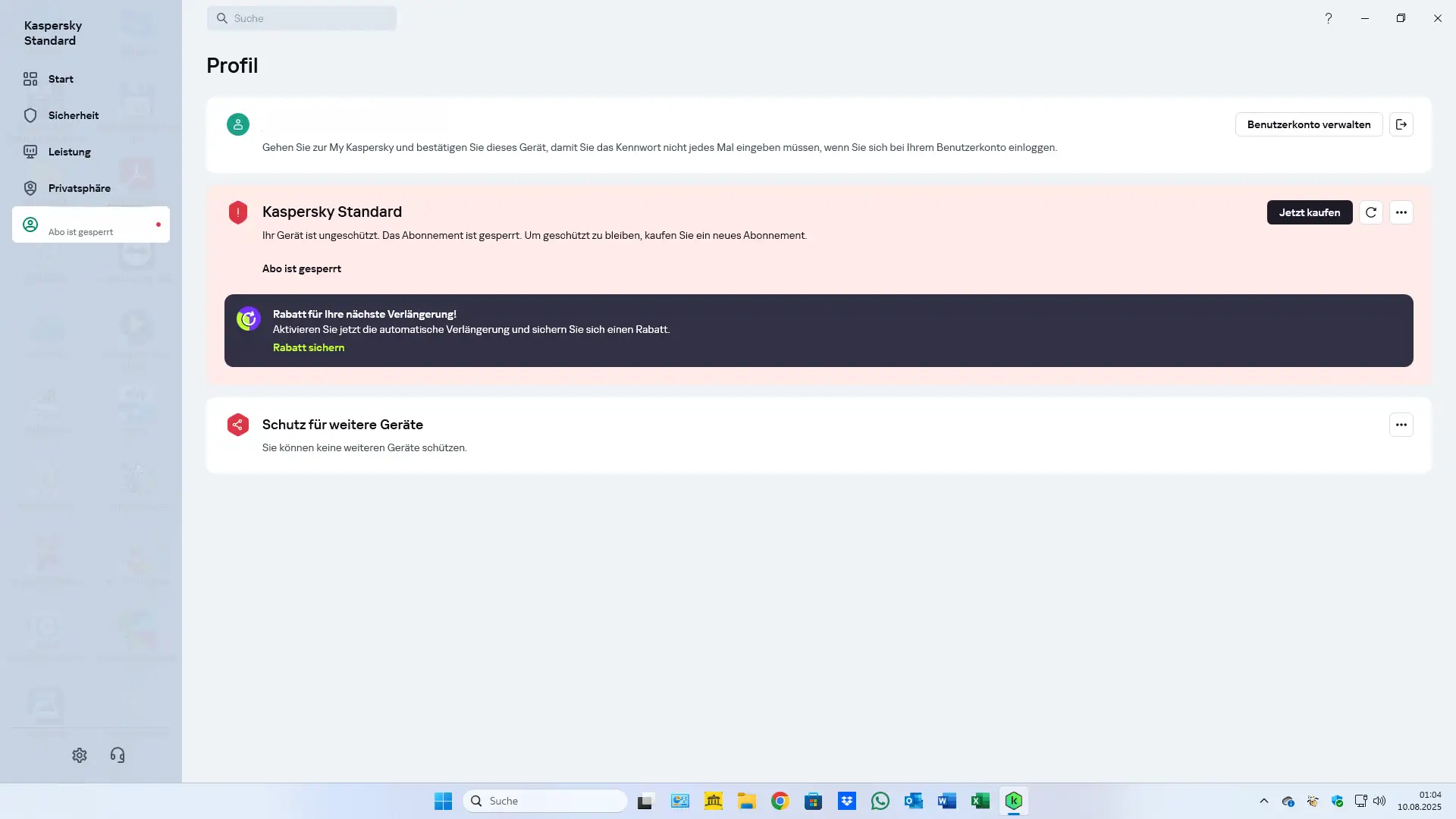This screenshot has width=1456, height=819.
Task: Show hidden system tray icons
Action: pos(1264,801)
